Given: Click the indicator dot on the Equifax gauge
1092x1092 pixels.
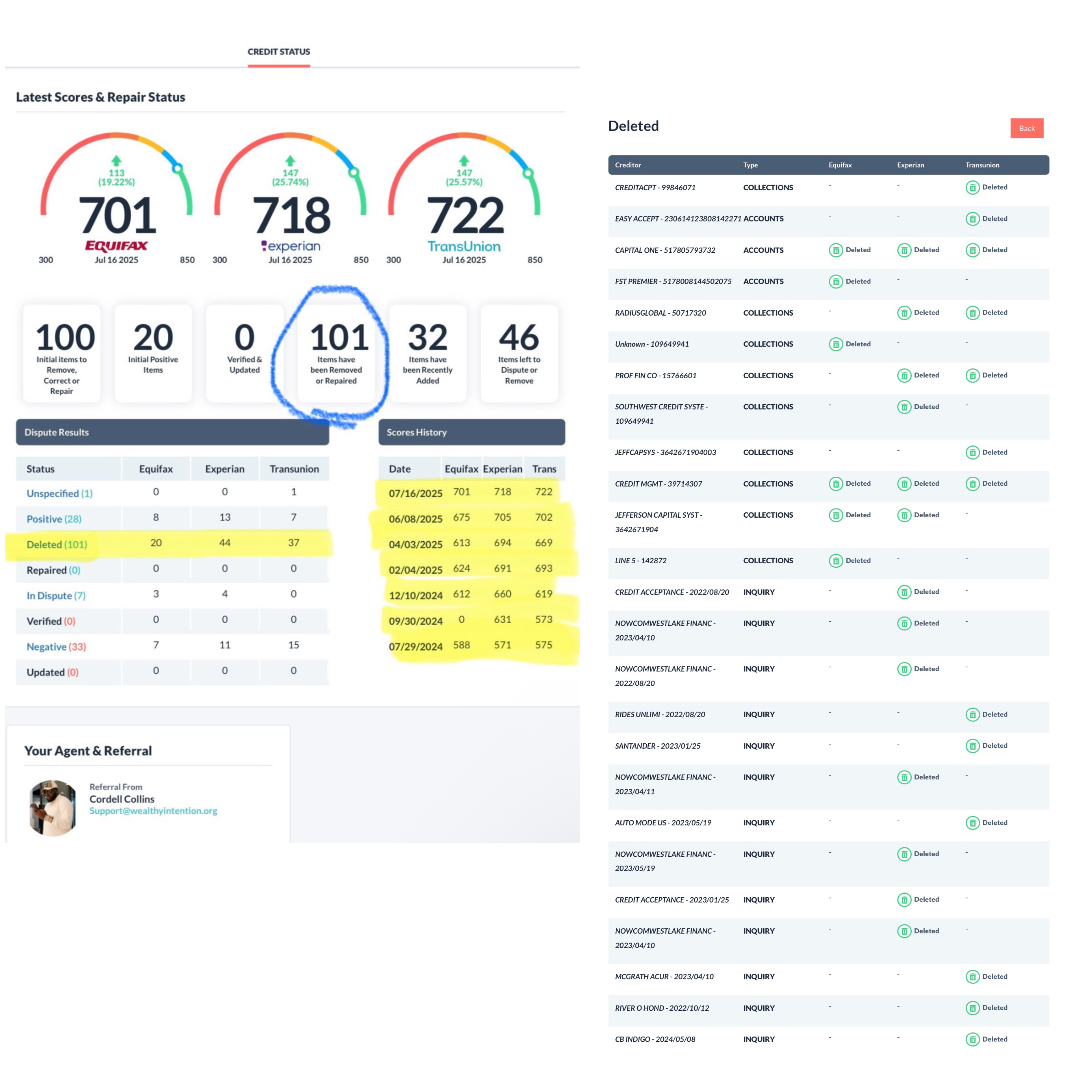Looking at the screenshot, I should tap(177, 167).
